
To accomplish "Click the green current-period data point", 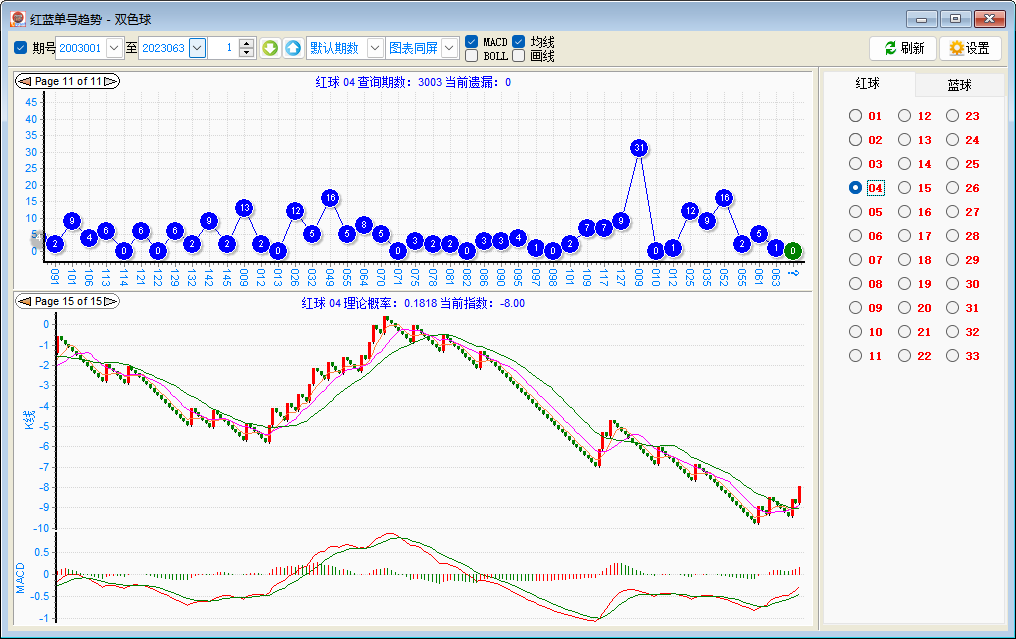I will coord(792,251).
